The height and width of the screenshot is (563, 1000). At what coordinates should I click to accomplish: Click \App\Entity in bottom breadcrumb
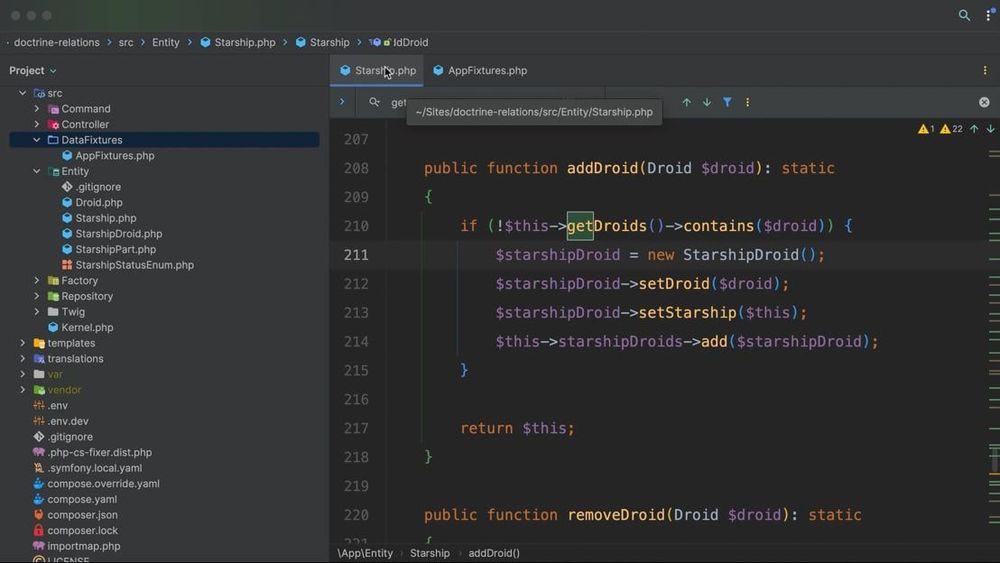(x=365, y=553)
